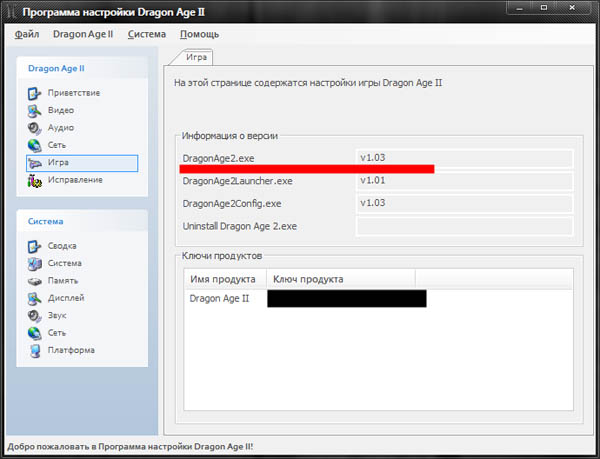Close the Dragon Age II config window

572,8
